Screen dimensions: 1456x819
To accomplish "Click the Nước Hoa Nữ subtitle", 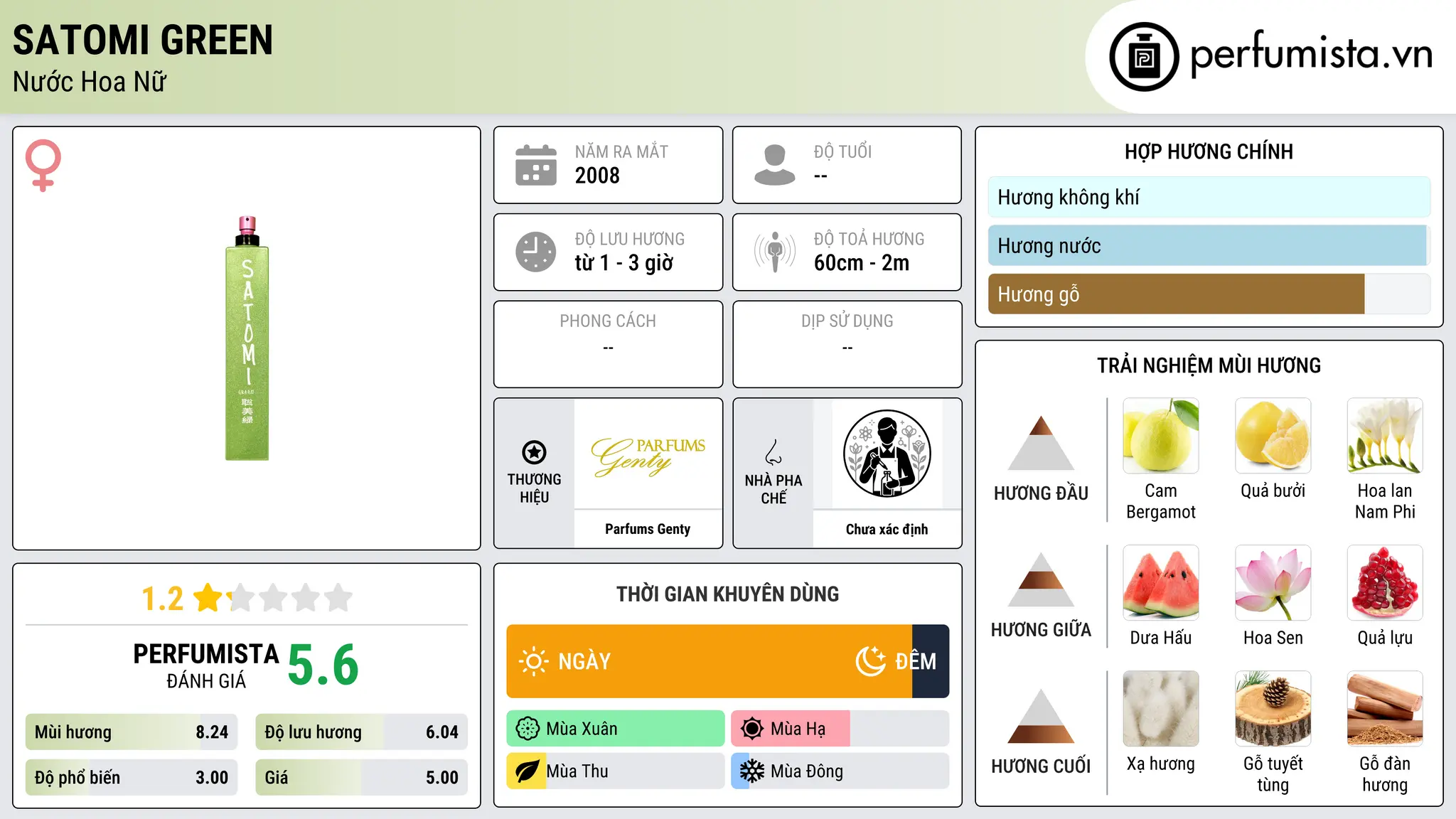I will [x=90, y=82].
